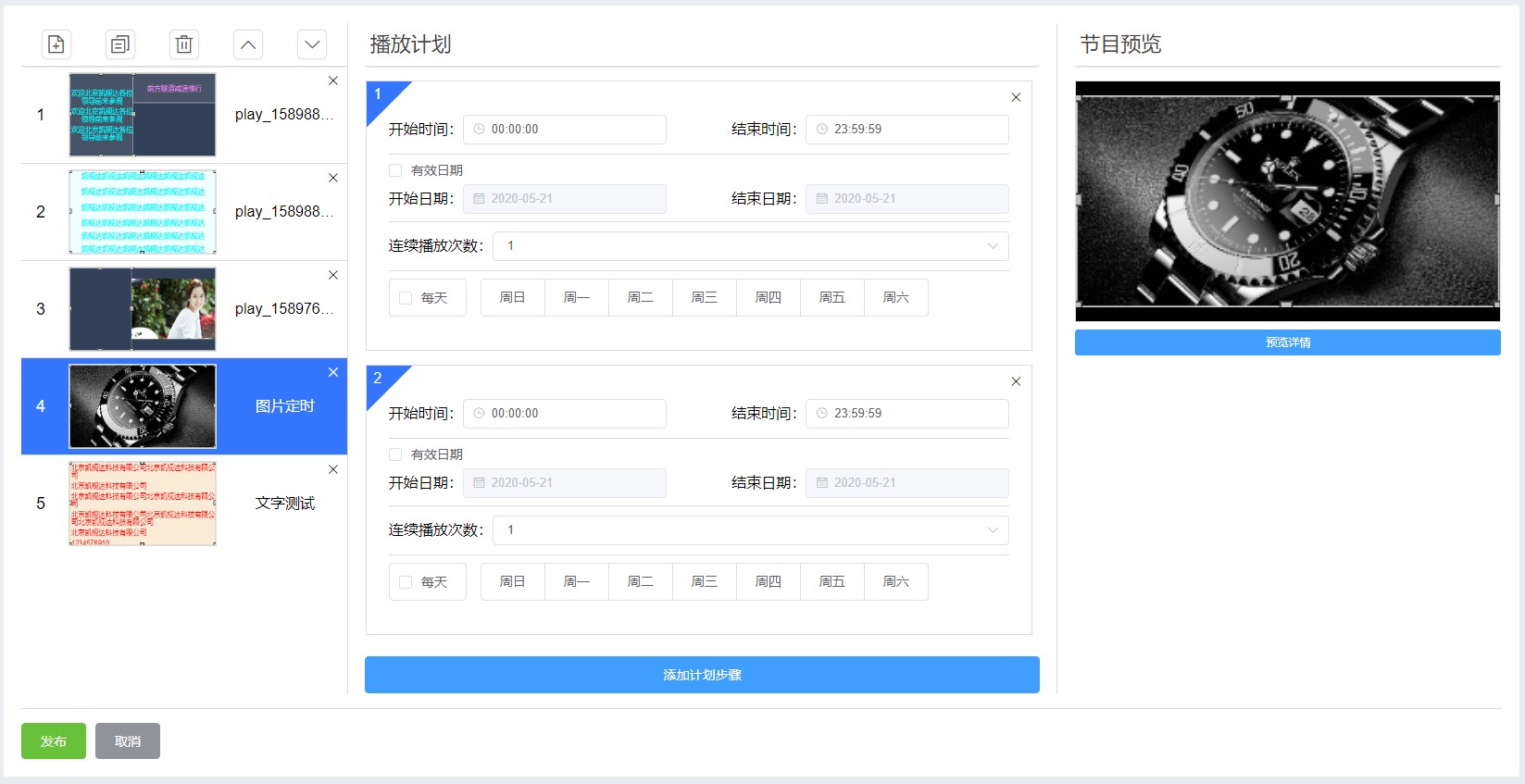Screen dimensions: 1525x784
Task: Select 周五 in plan 2 weekdays
Action: [831, 582]
